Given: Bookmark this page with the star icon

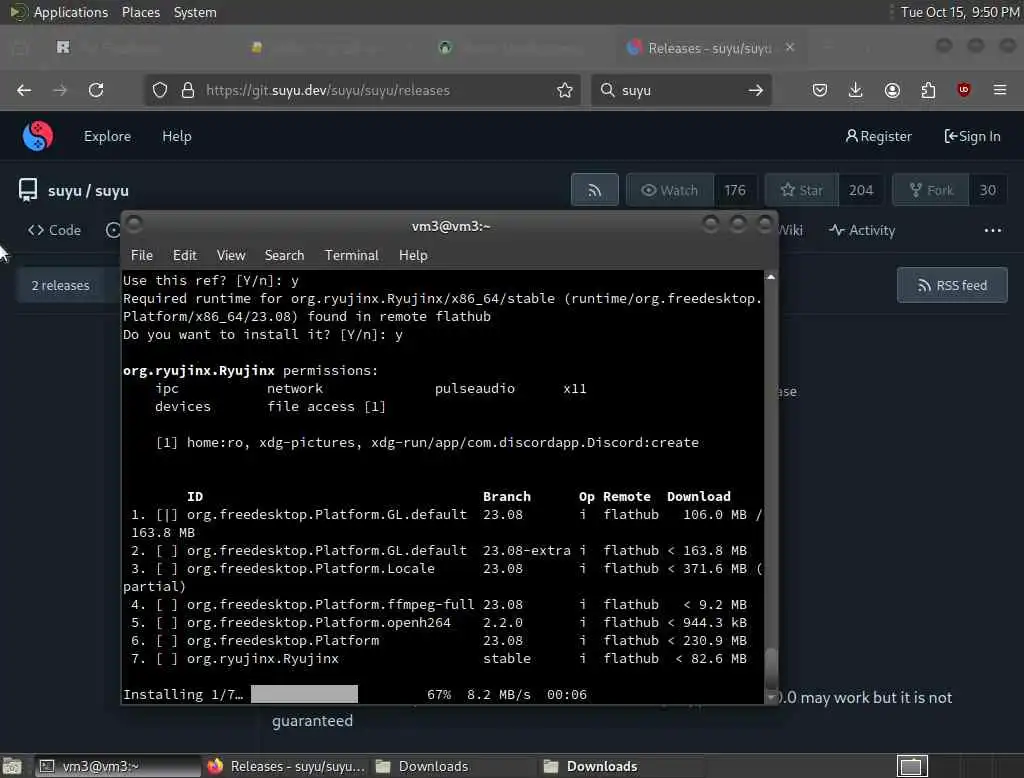Looking at the screenshot, I should pyautogui.click(x=565, y=90).
